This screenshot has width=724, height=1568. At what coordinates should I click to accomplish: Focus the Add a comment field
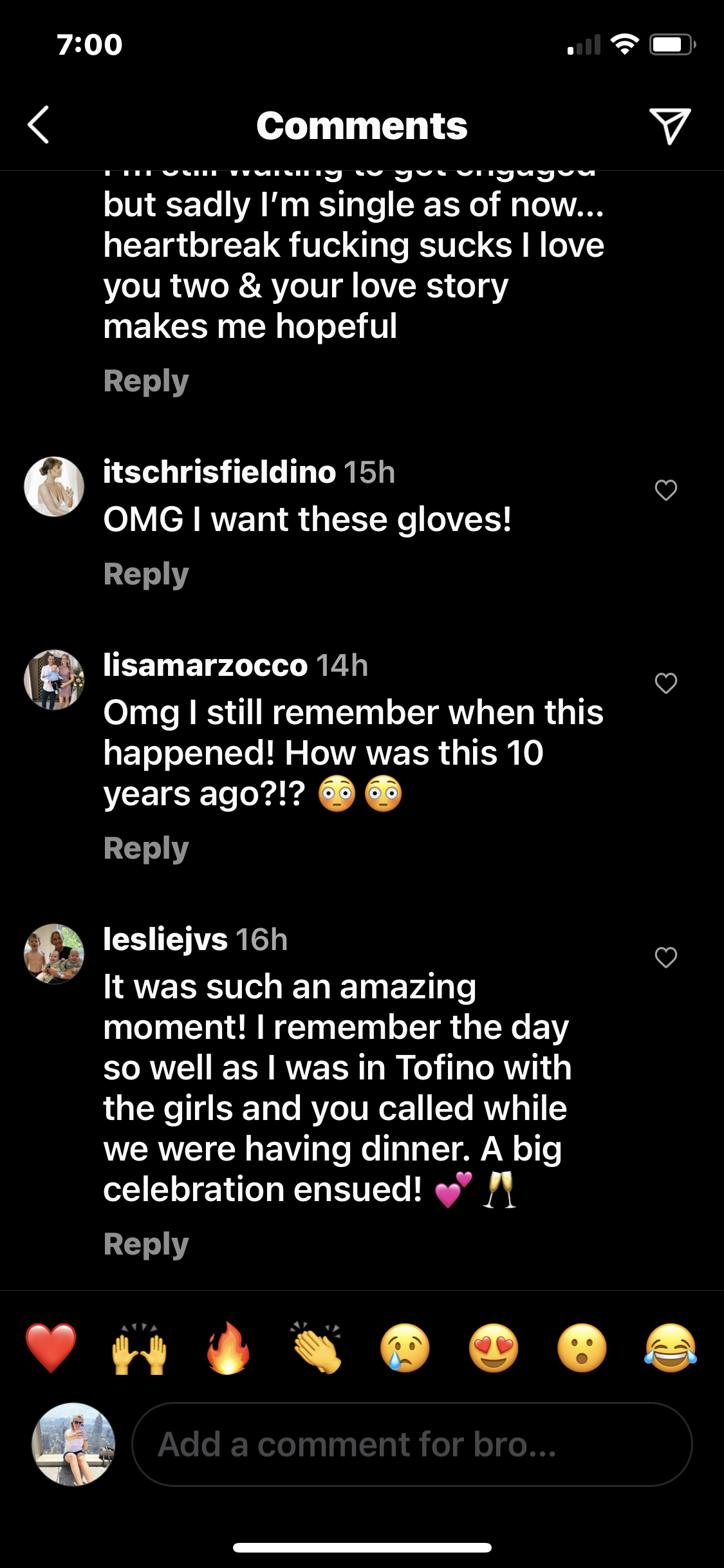tap(412, 1444)
